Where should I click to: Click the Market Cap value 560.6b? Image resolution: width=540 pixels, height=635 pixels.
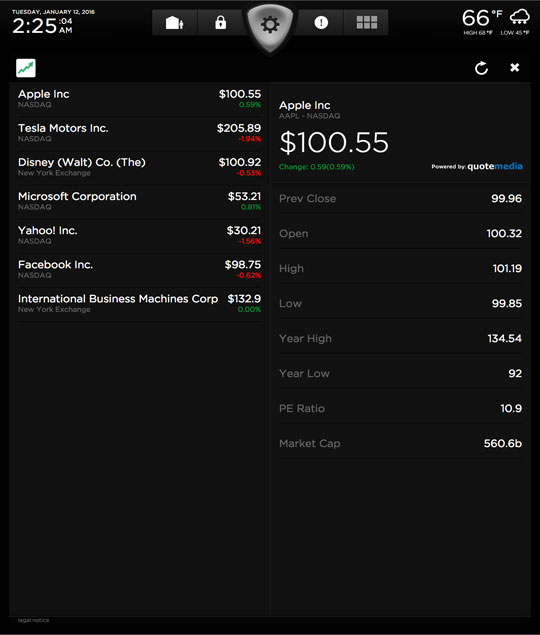[x=503, y=443]
